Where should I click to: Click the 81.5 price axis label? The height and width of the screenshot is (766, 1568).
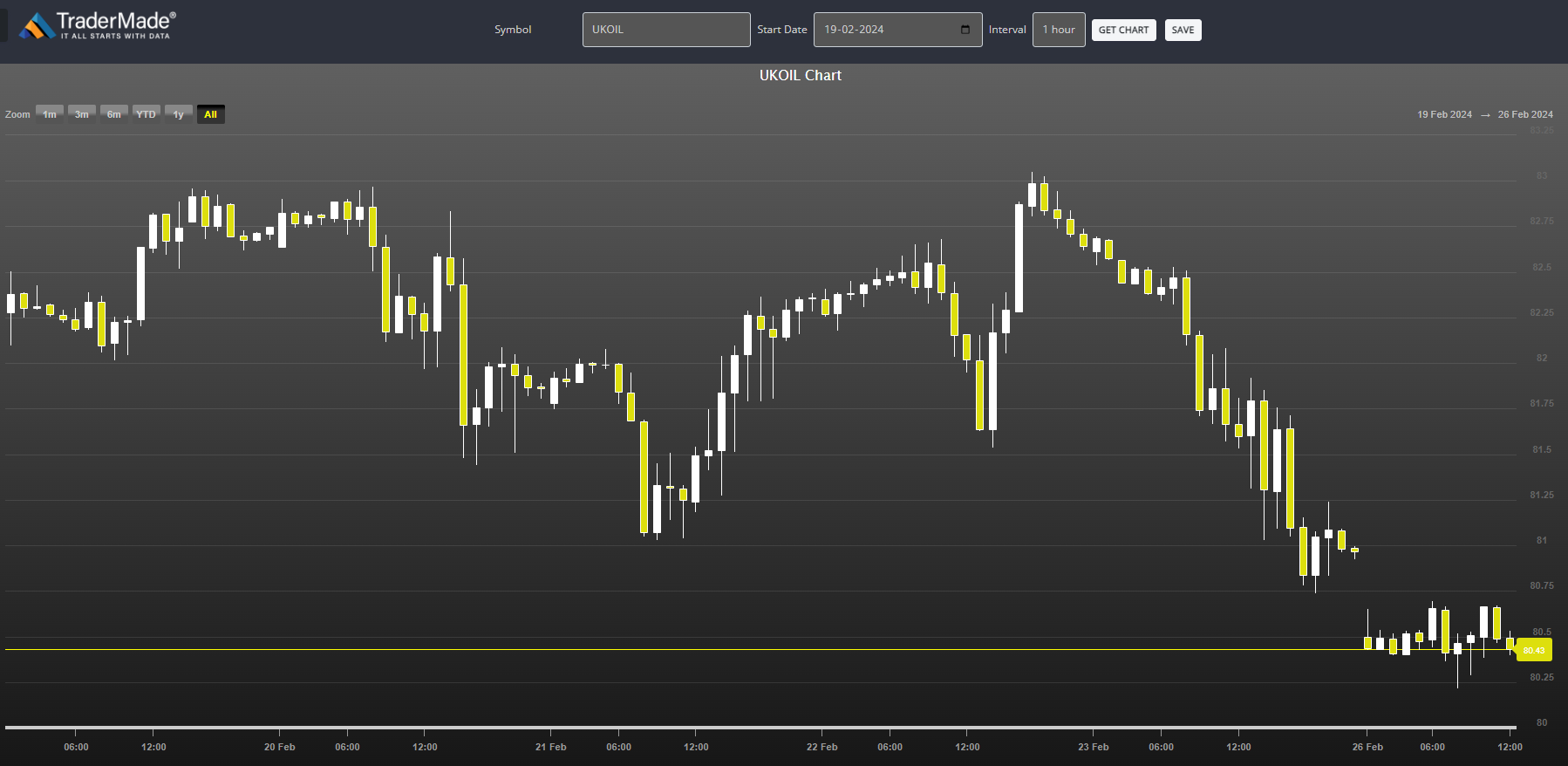point(1542,449)
